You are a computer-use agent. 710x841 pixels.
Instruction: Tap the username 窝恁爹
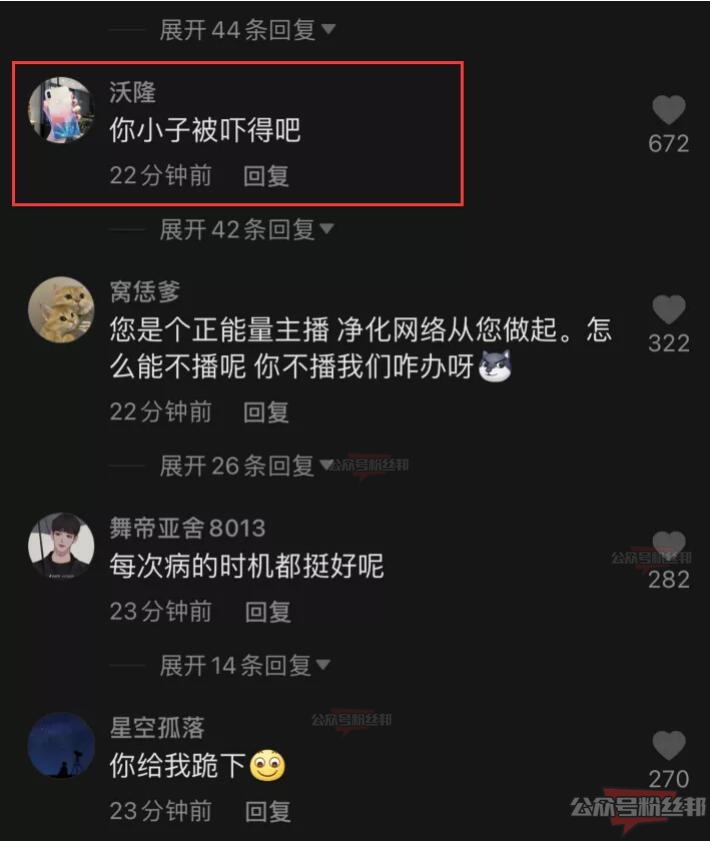click(145, 292)
